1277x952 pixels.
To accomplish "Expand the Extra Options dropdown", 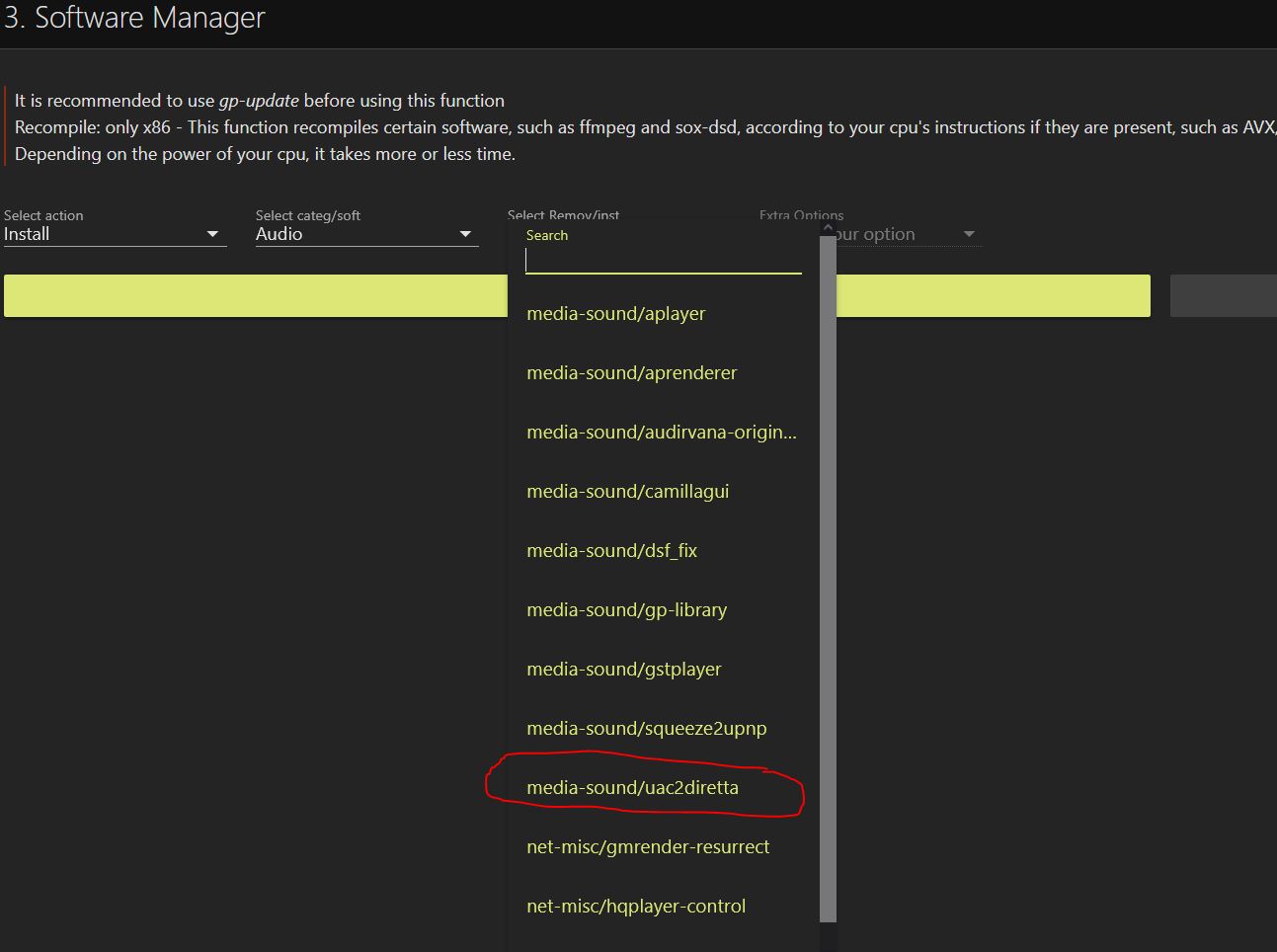I will [909, 234].
